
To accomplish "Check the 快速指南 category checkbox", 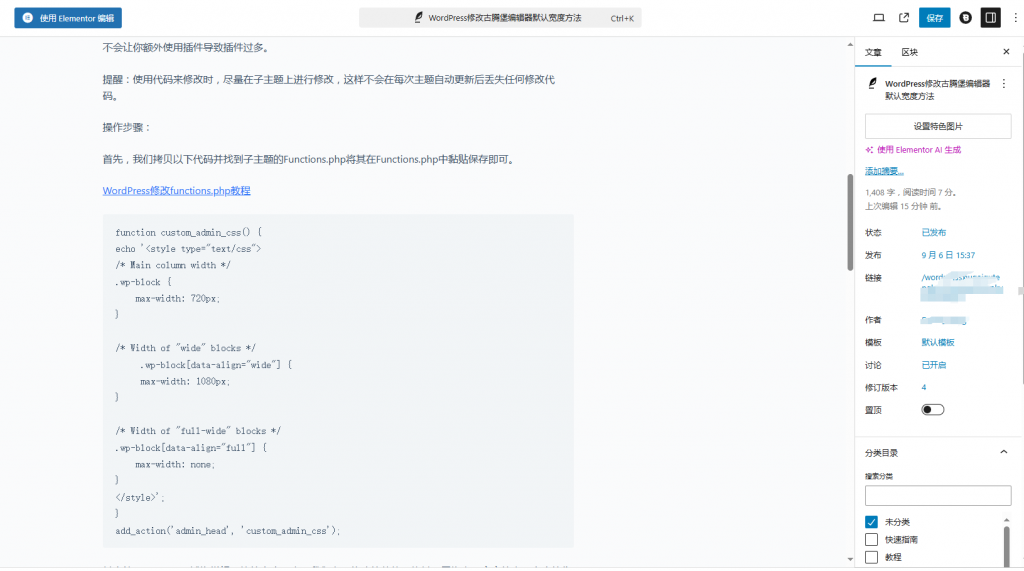I will tap(871, 540).
